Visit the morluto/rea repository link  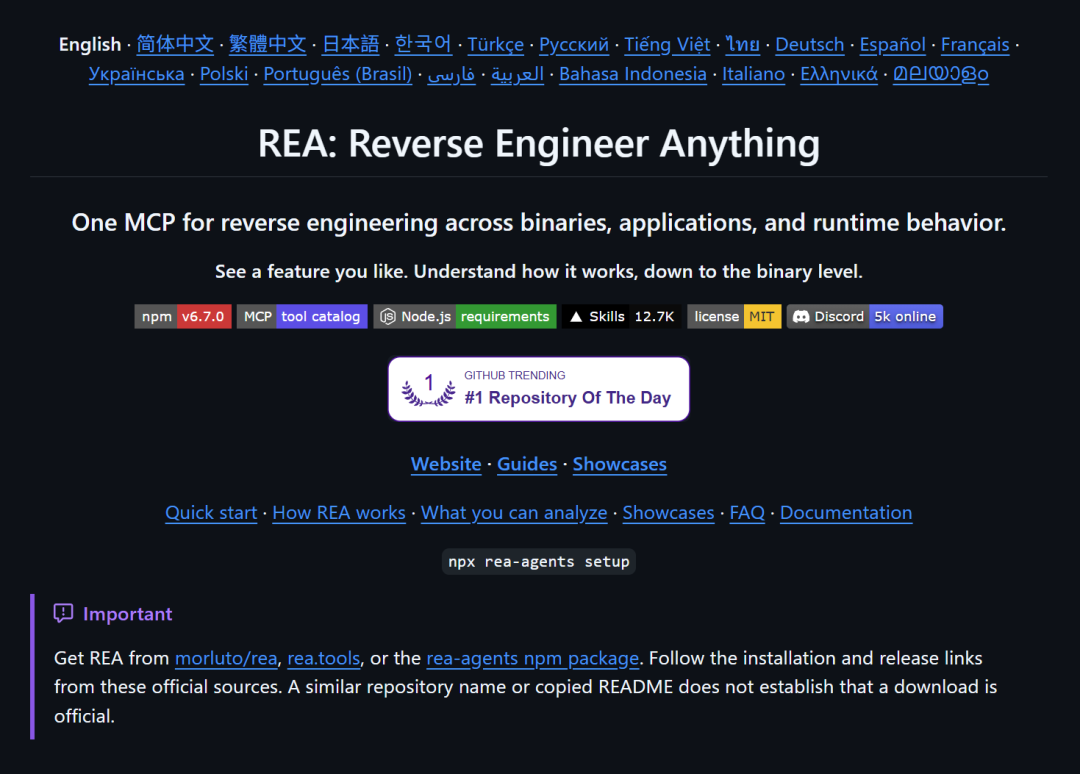226,658
